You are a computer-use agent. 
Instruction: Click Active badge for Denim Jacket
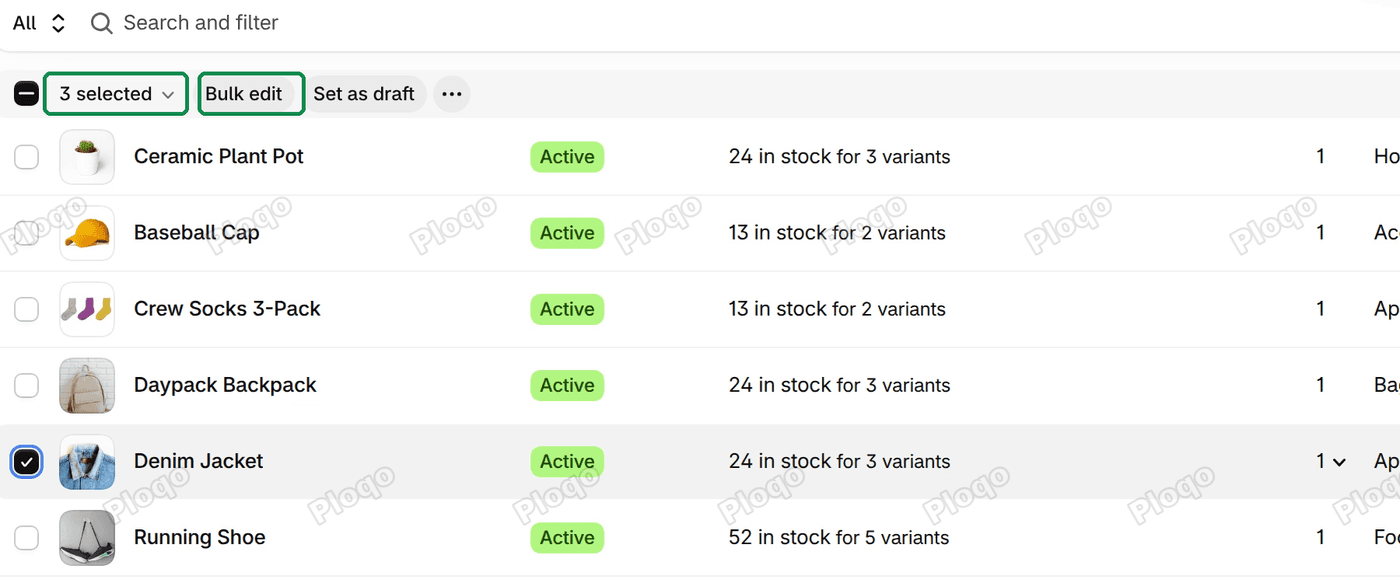567,462
